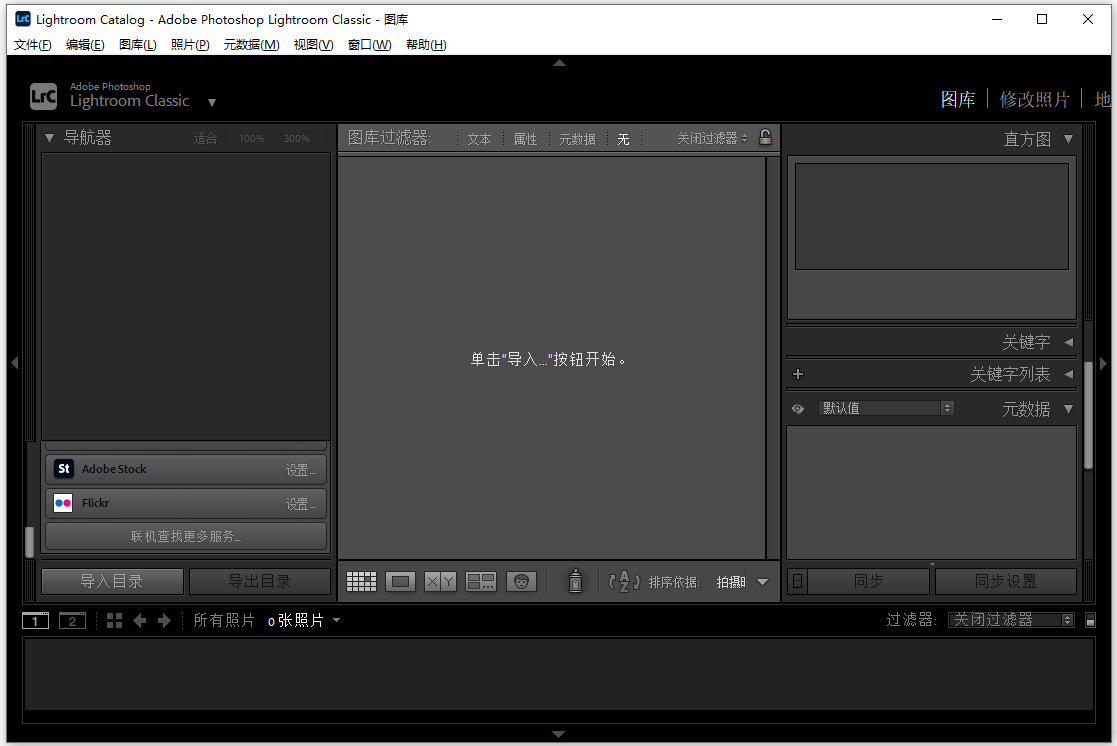This screenshot has height=746, width=1117.
Task: Open Compare view with the XY icon
Action: (x=440, y=581)
